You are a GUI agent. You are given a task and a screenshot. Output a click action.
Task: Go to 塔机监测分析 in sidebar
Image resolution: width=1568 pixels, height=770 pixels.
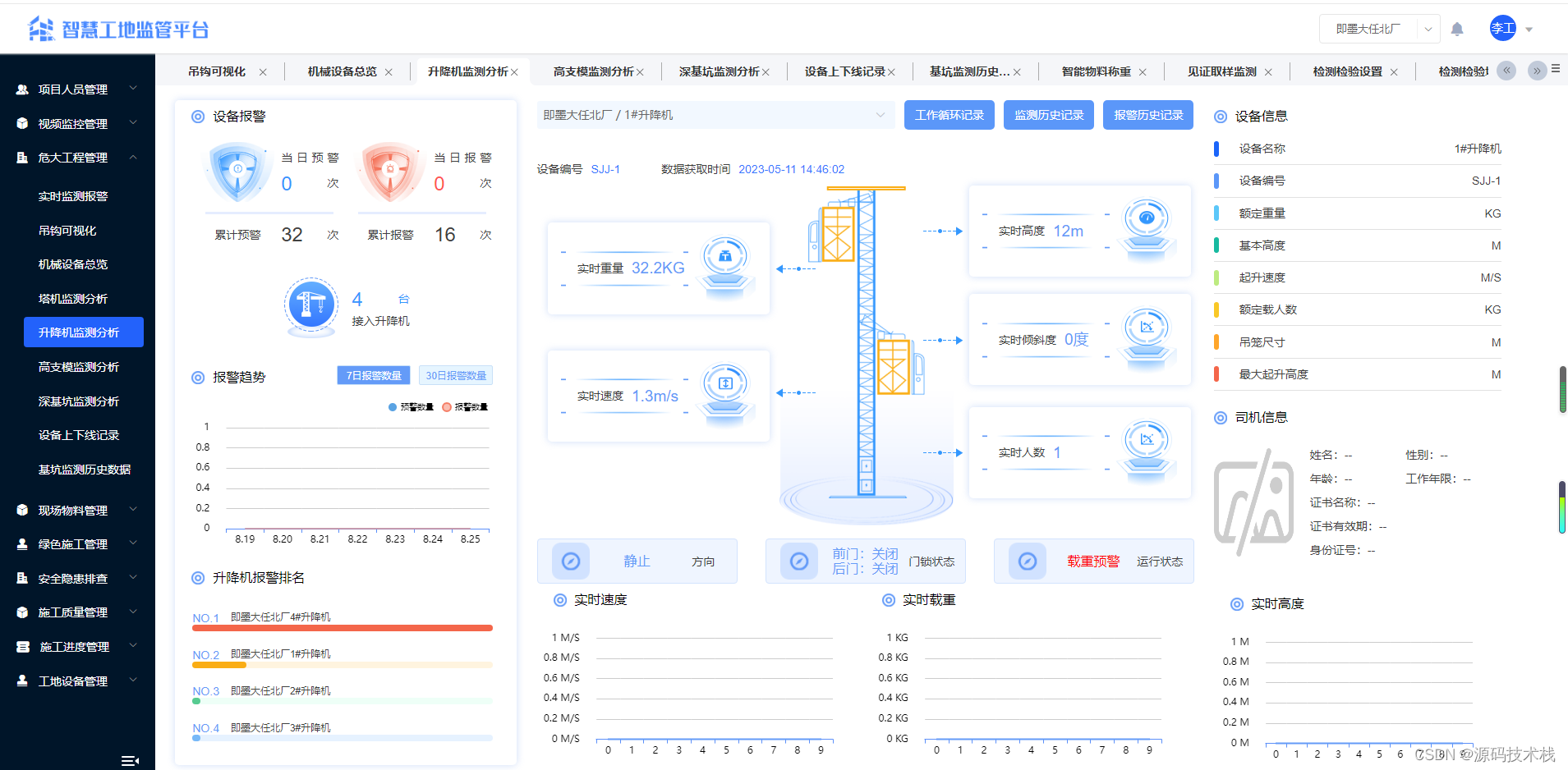coord(73,299)
